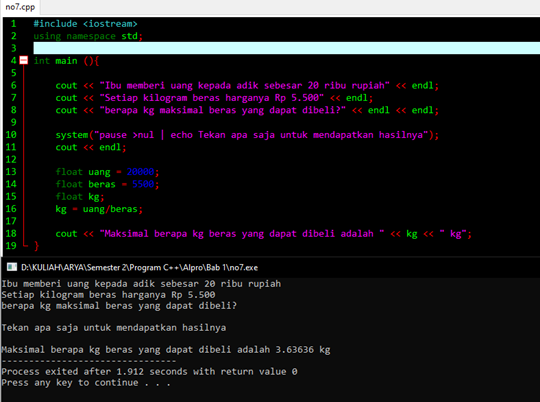
Task: Switch to the no7.cpp file tab
Action: [x=20, y=7]
